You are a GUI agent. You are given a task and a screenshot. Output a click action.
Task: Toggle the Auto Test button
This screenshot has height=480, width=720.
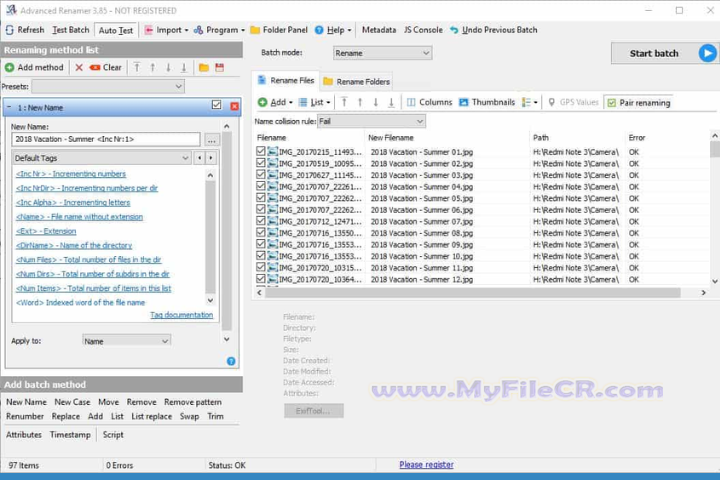[x=116, y=30]
